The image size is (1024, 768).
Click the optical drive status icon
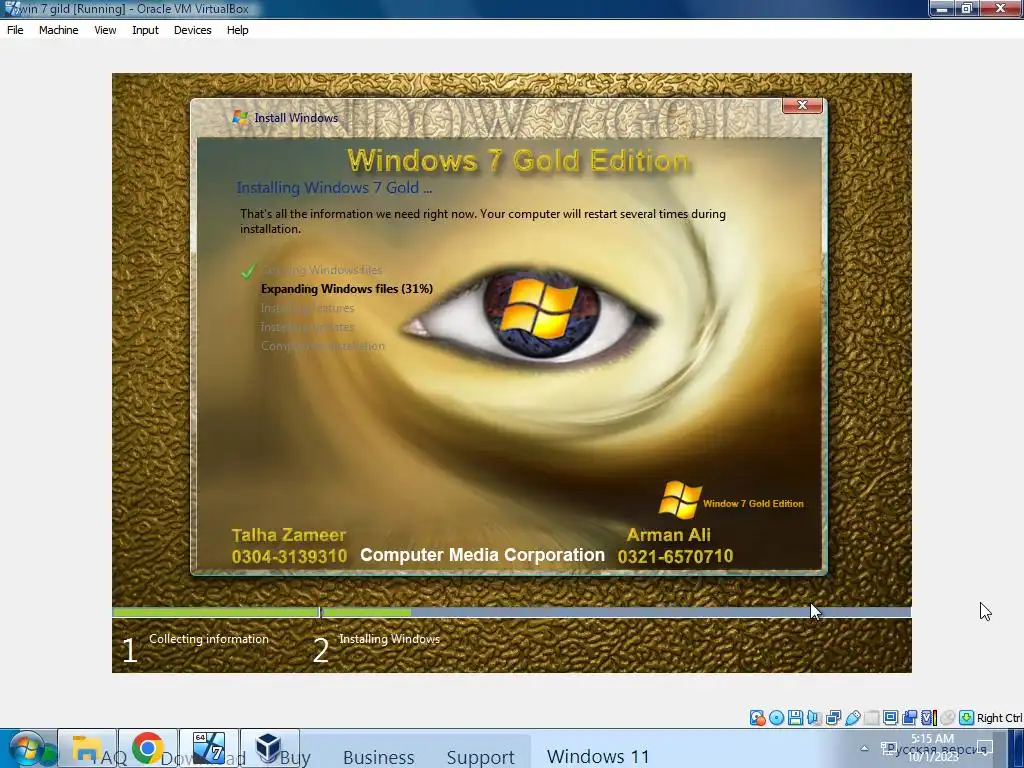(x=776, y=718)
